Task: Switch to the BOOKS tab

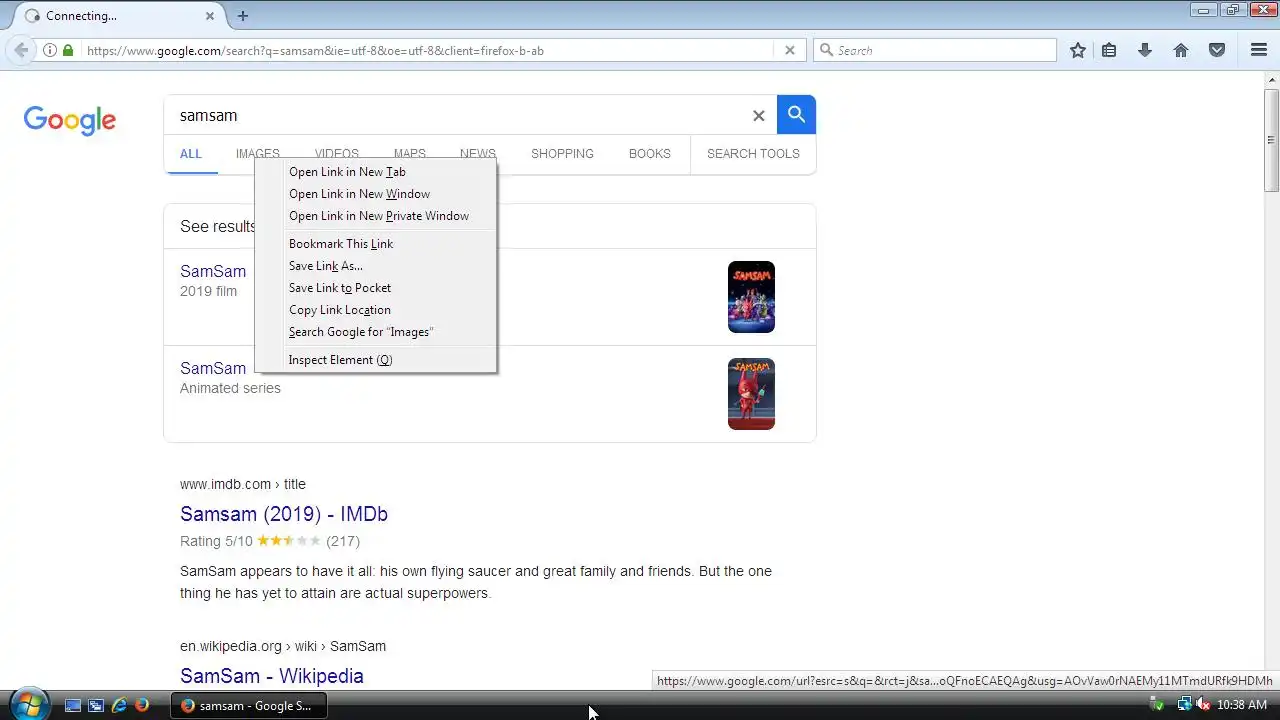Action: click(650, 154)
